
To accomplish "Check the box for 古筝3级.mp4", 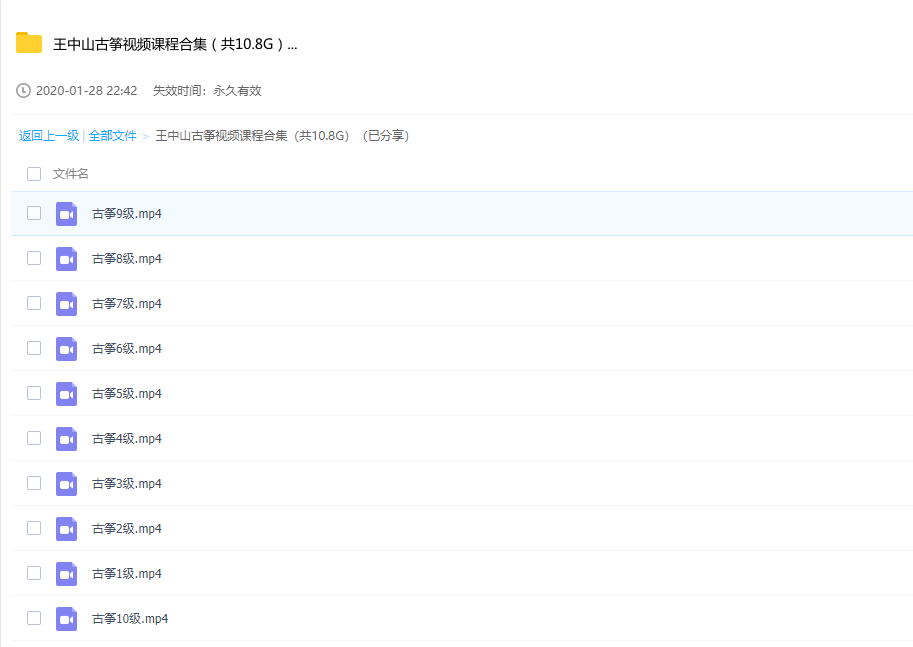I will click(34, 483).
